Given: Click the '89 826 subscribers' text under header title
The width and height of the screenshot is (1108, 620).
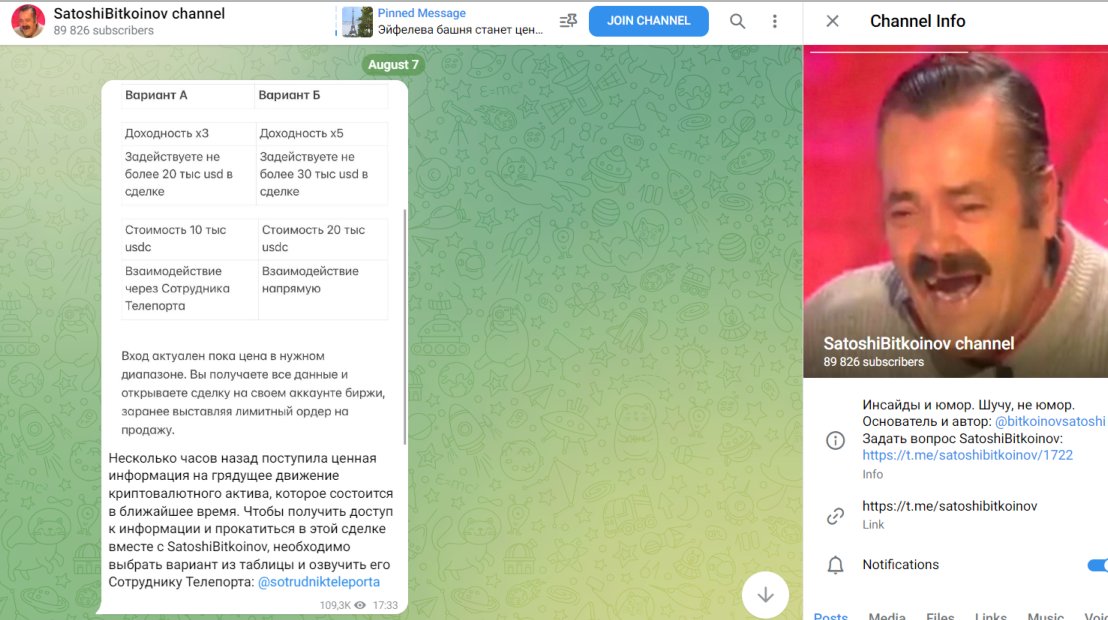Looking at the screenshot, I should pos(103,30).
